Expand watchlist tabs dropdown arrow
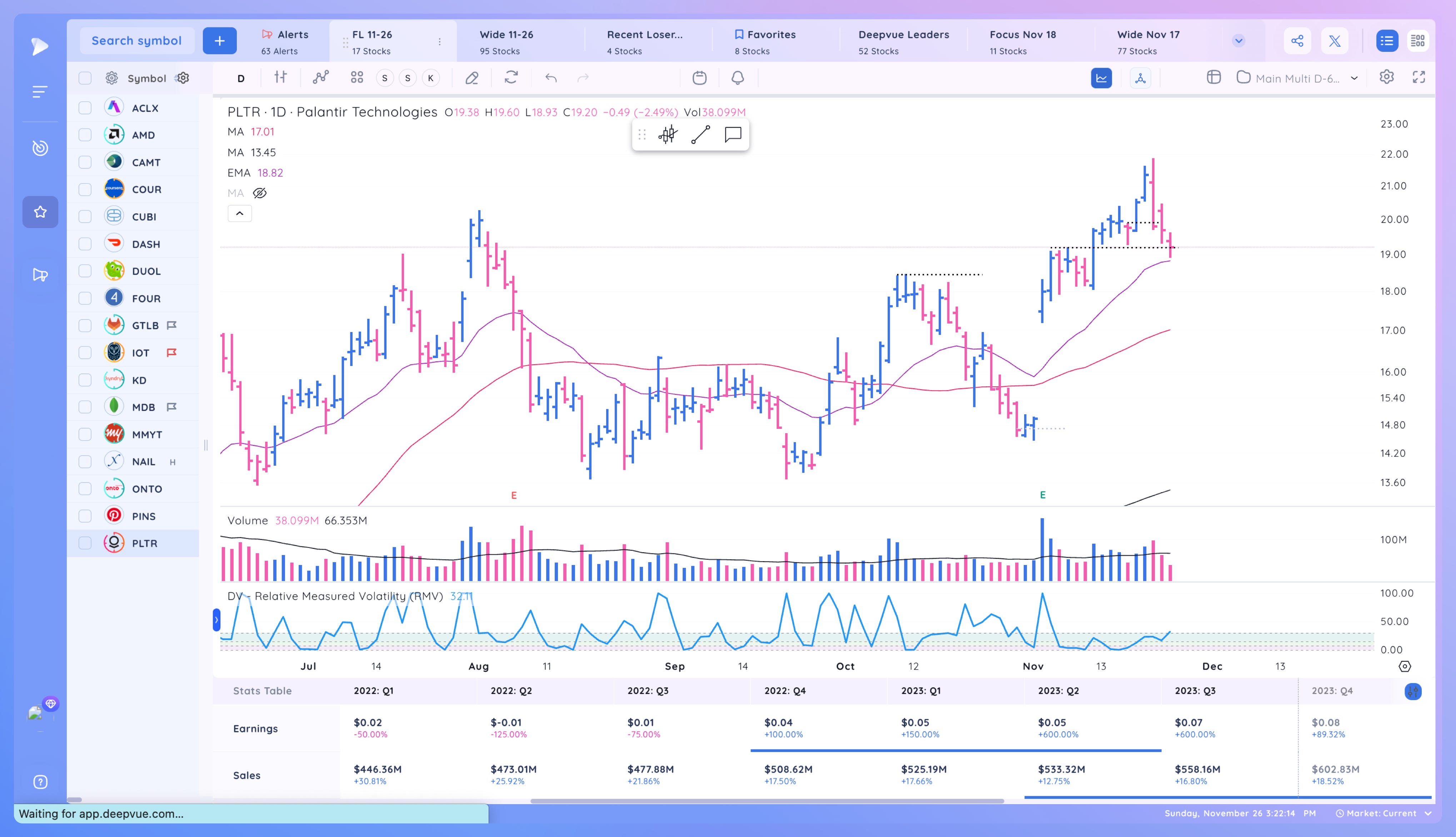This screenshot has height=837, width=1456. point(1239,41)
